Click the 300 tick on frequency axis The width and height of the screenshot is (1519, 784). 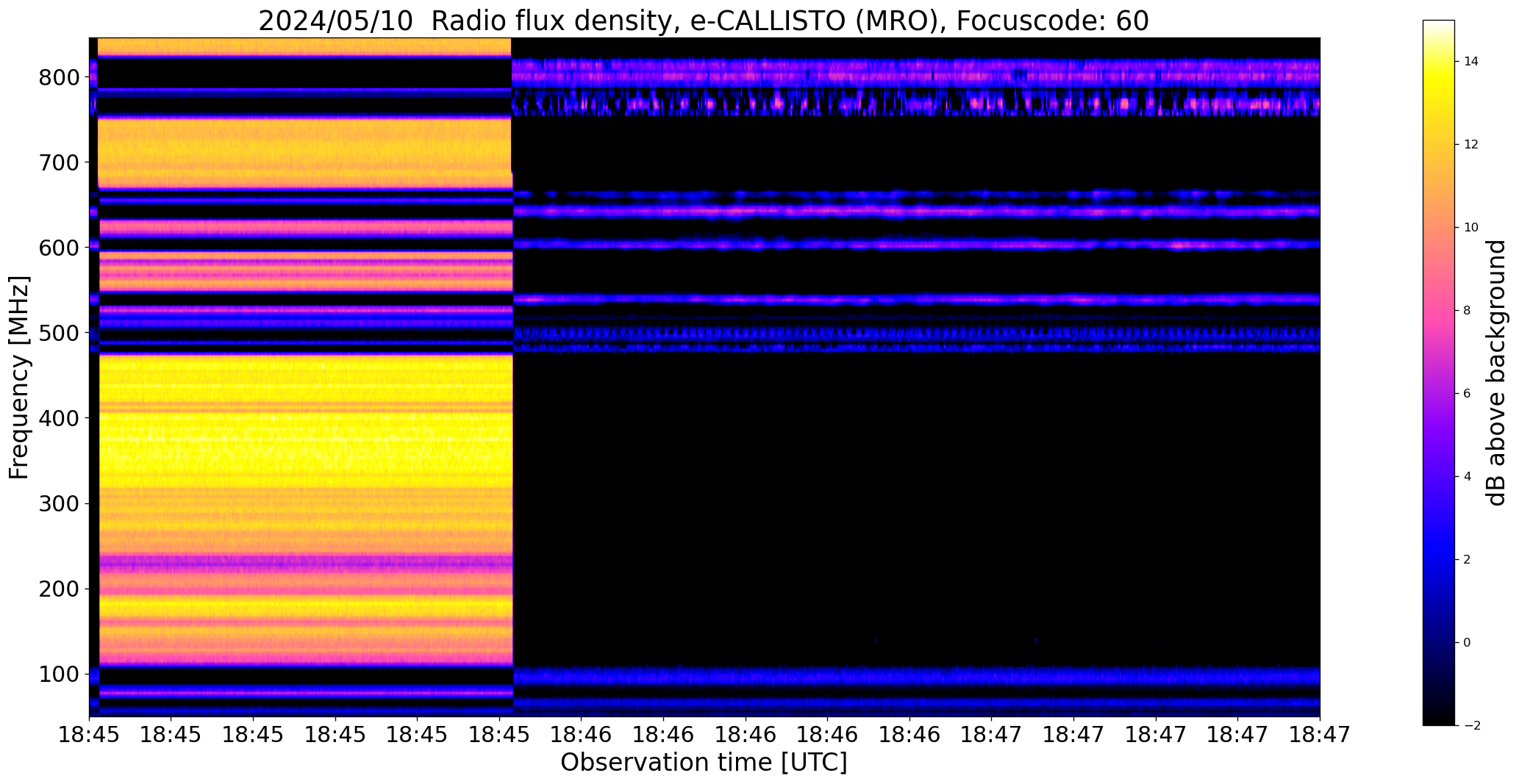click(58, 503)
